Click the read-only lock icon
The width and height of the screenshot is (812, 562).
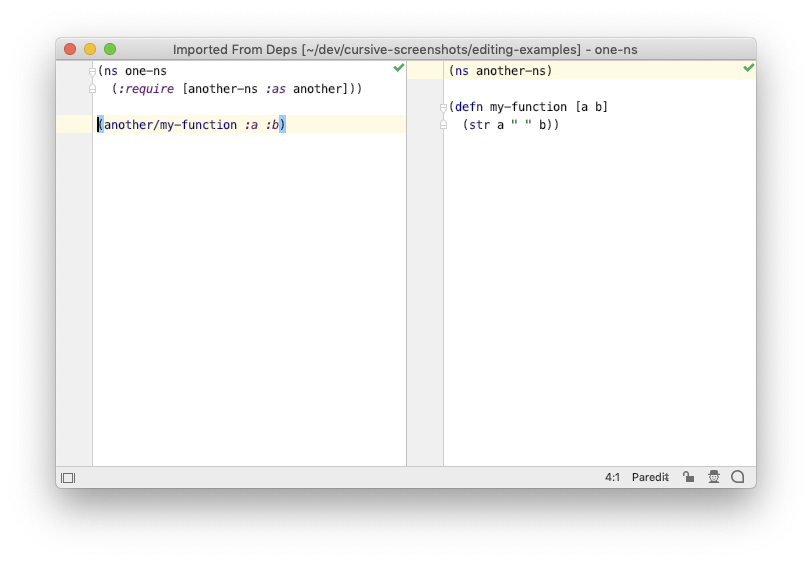coord(688,477)
